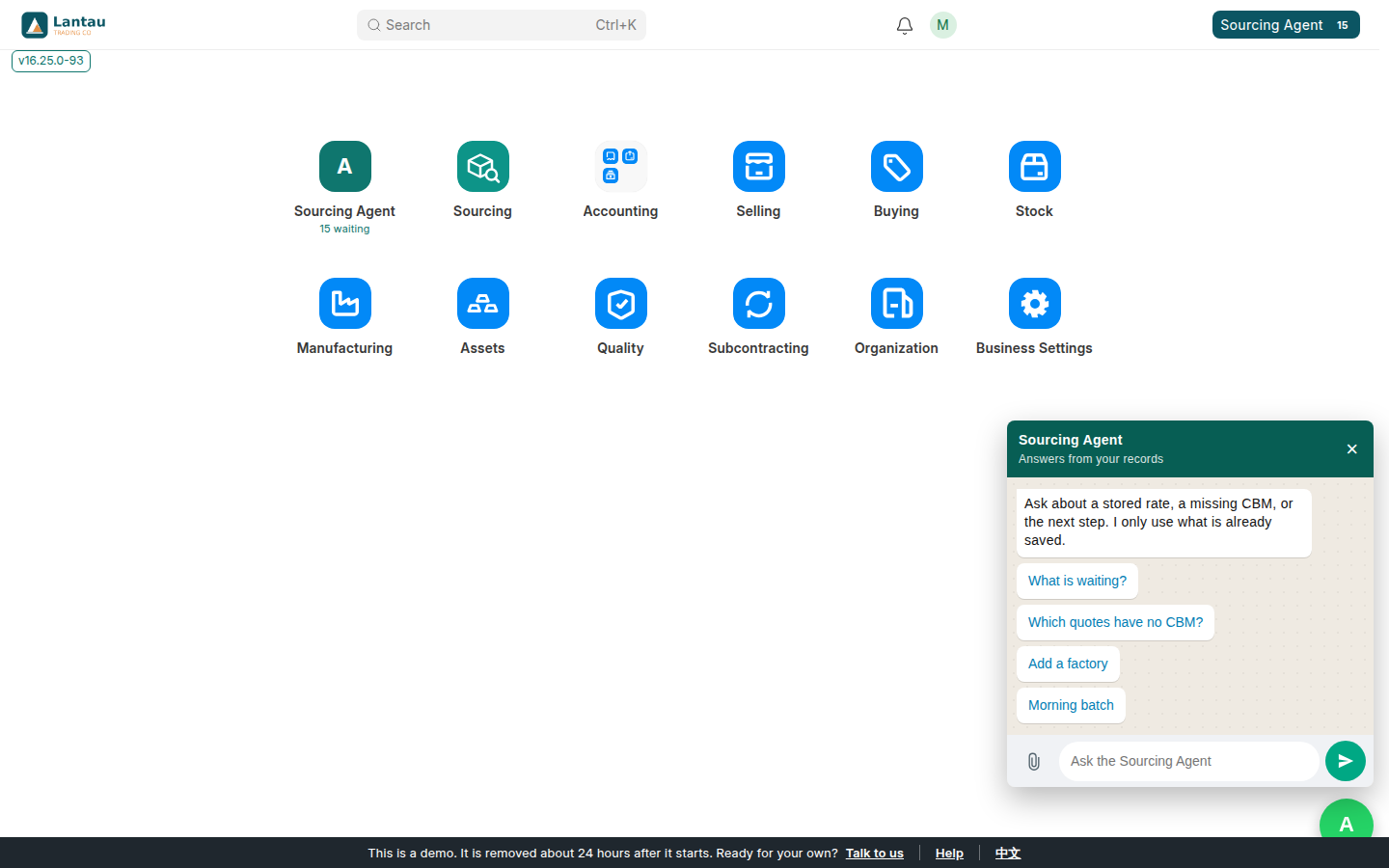Open the Buying module icon
The image size is (1389, 868).
tap(896, 167)
